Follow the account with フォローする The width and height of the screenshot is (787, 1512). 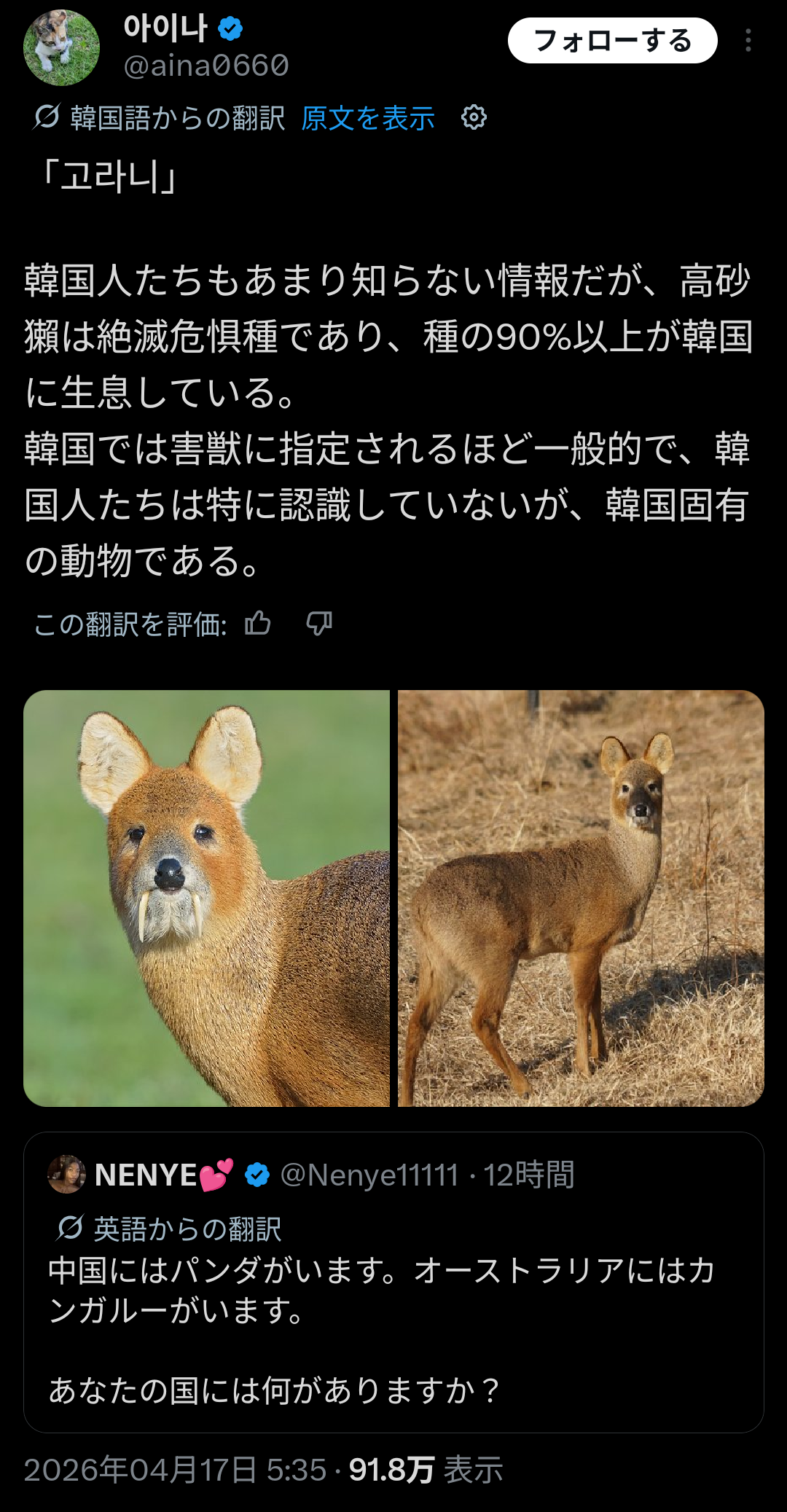[x=612, y=41]
